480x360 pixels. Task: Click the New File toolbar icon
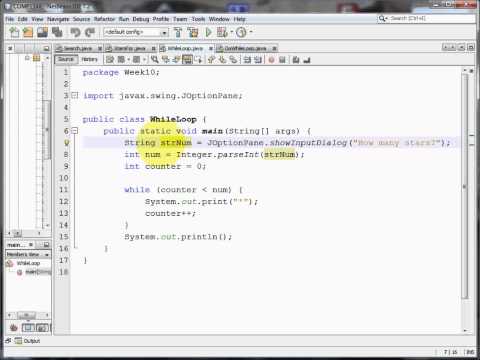click(14, 32)
